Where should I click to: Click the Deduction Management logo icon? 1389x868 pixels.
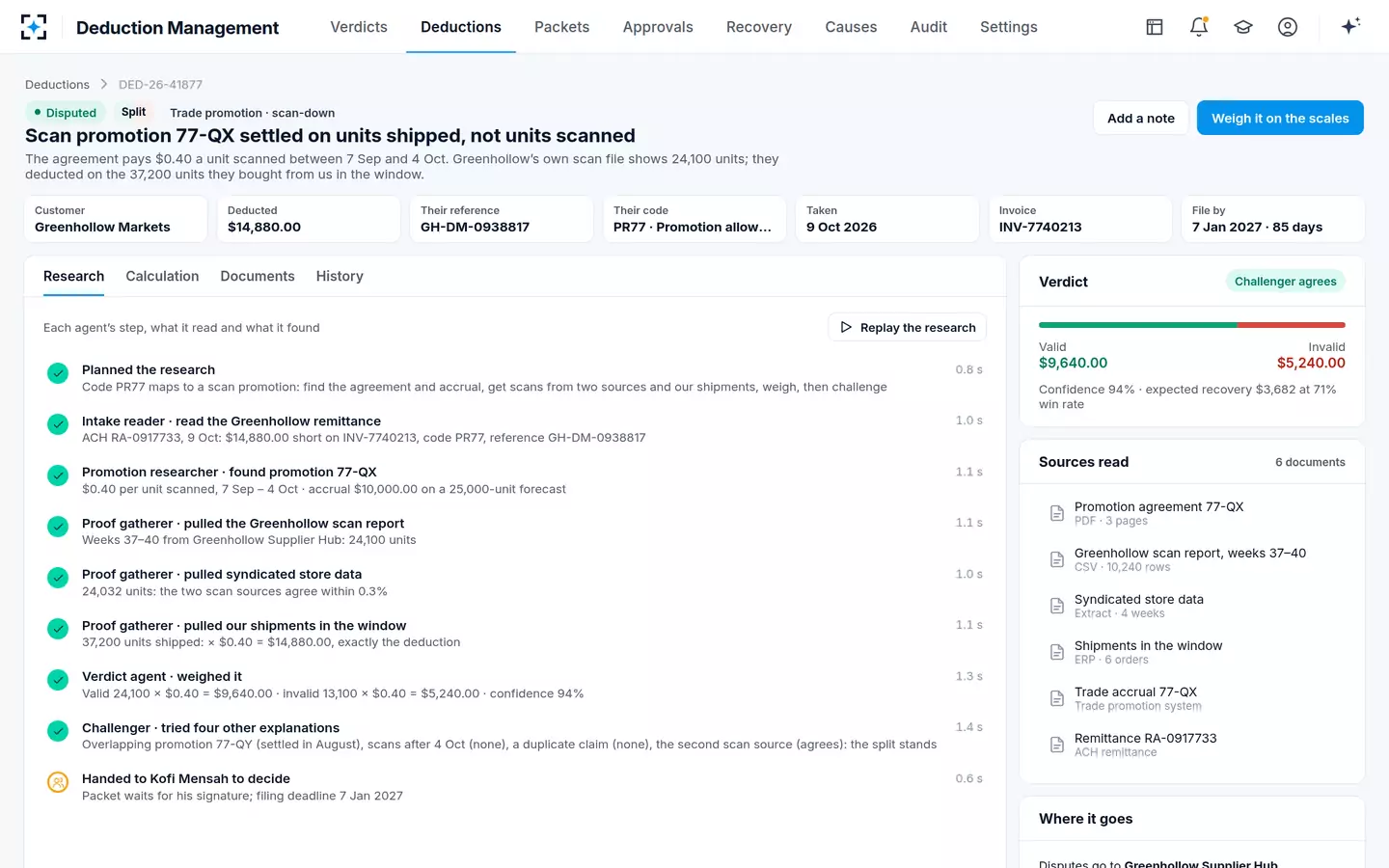(x=34, y=27)
